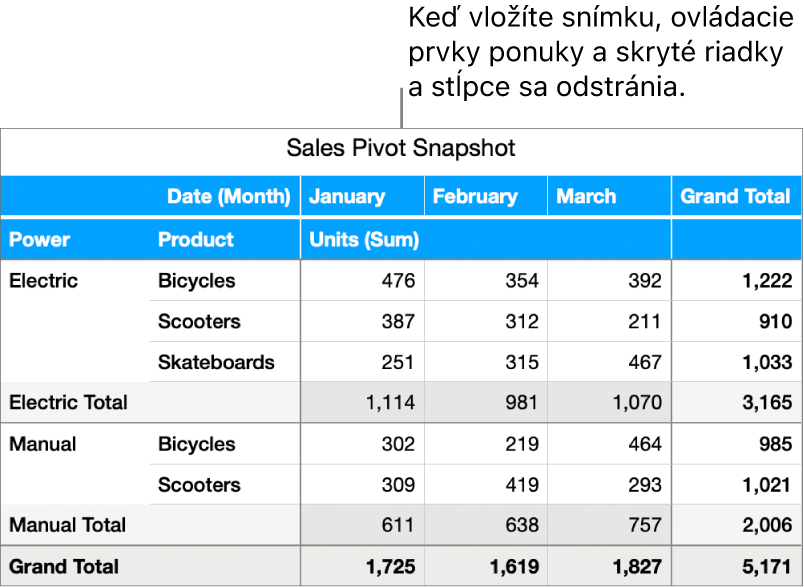Select the Date (Month) header cell
804x587 pixels.
point(228,196)
